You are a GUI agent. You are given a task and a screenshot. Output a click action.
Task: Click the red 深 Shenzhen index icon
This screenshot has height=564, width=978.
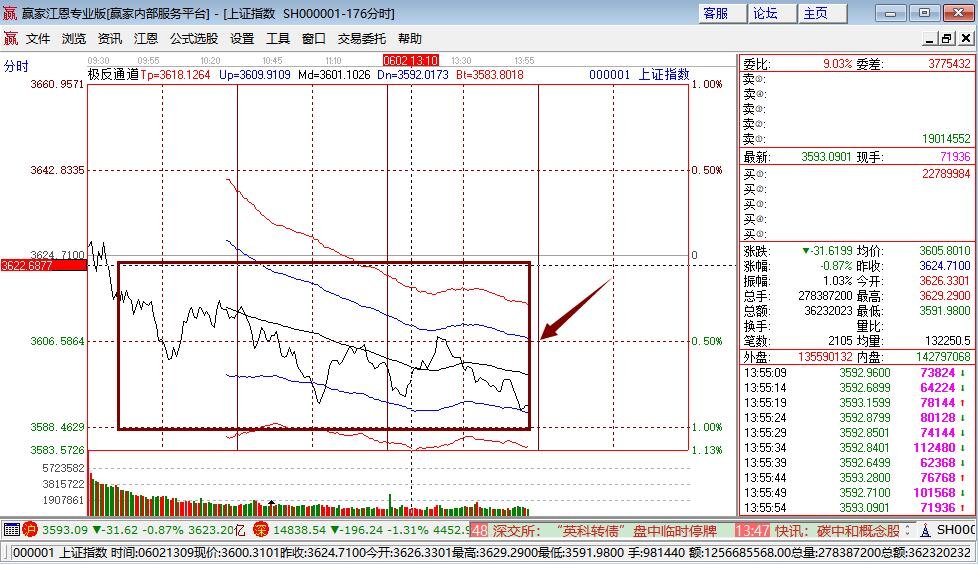[261, 530]
